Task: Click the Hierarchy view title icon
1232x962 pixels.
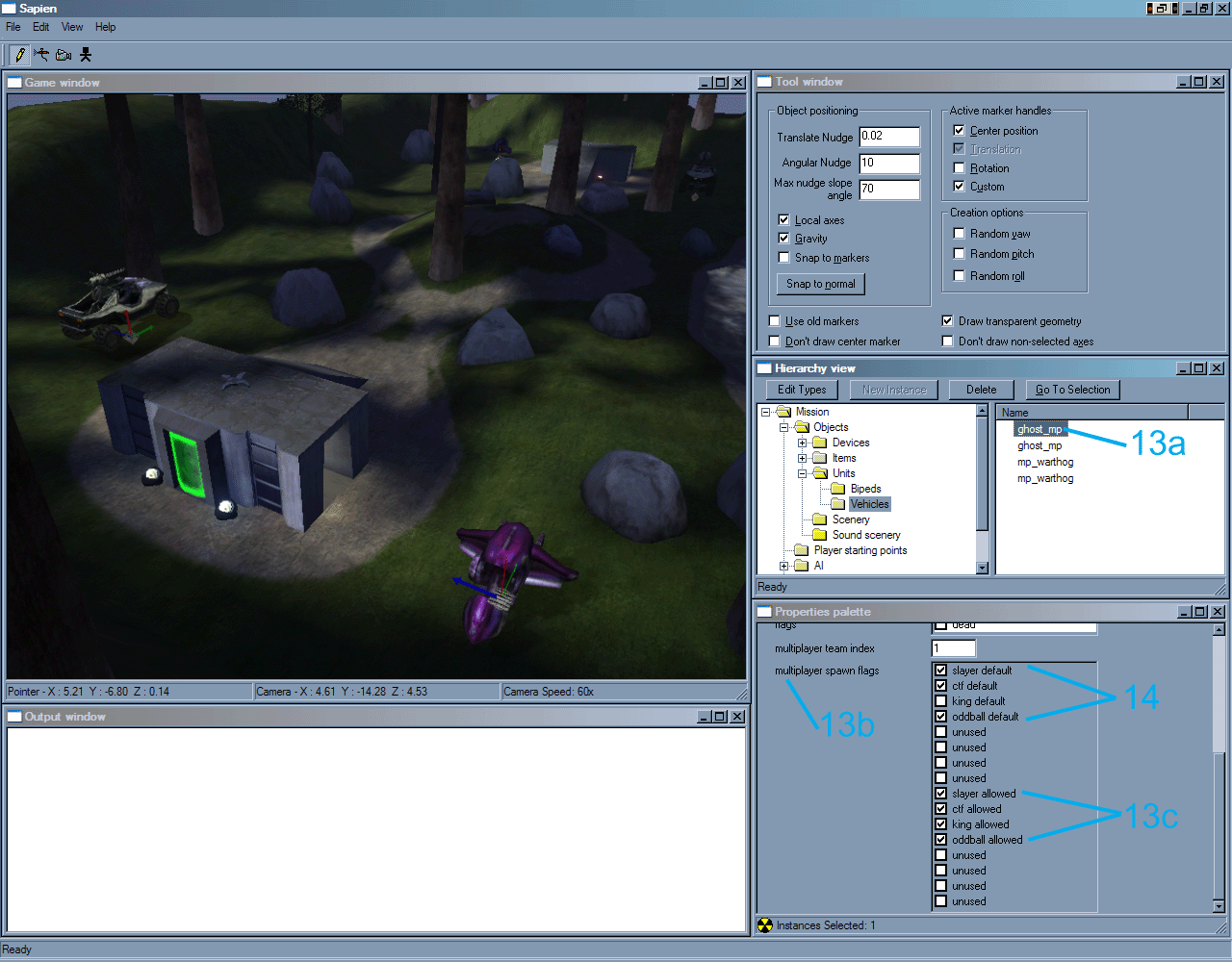Action: 765,368
